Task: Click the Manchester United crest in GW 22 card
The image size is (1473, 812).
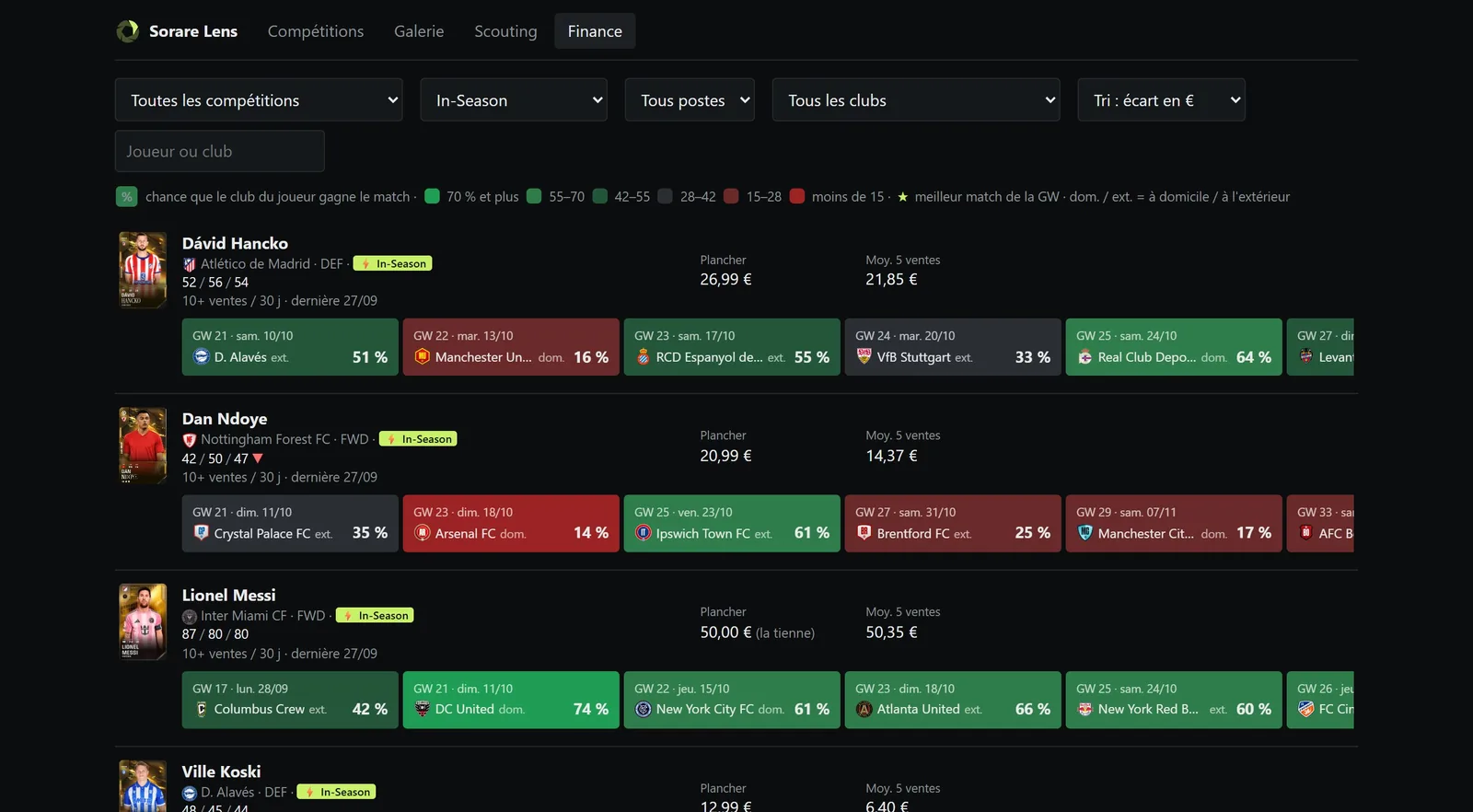Action: tap(423, 357)
